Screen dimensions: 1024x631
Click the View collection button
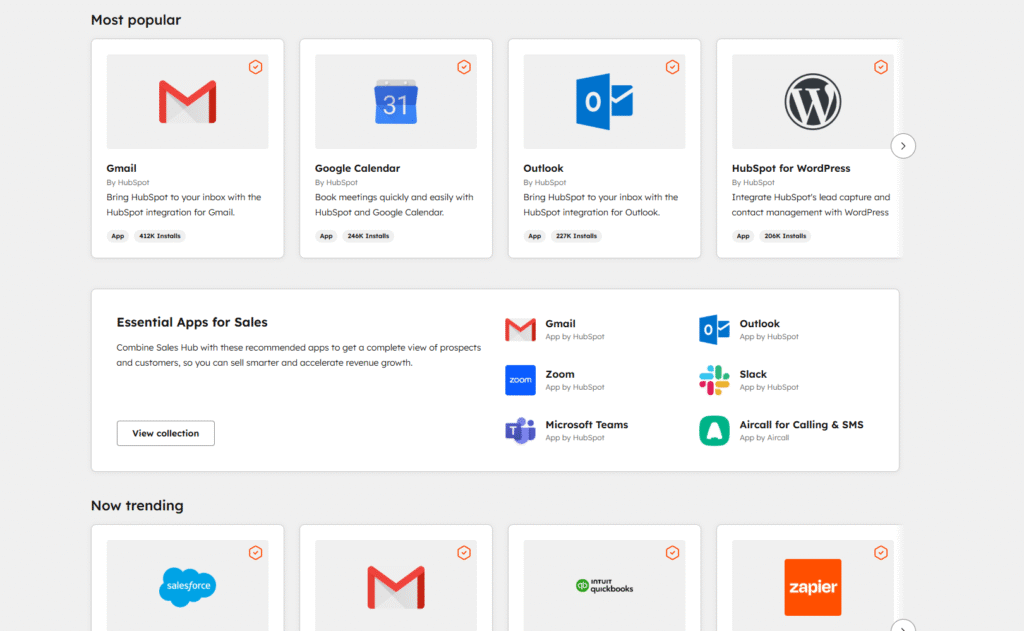click(x=166, y=433)
